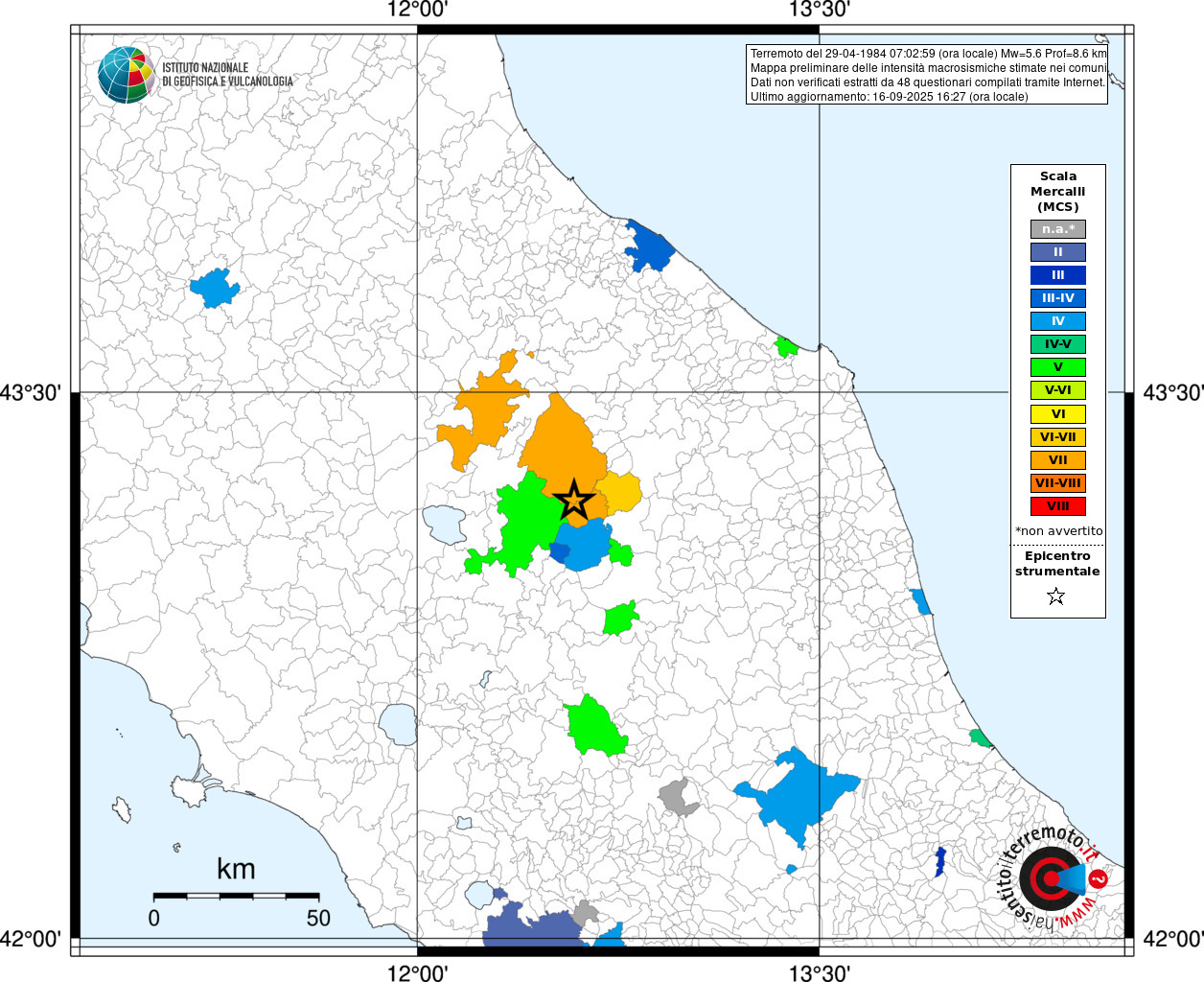Select the V-VI legend swatch
This screenshot has height=982, width=1204.
(x=1058, y=390)
